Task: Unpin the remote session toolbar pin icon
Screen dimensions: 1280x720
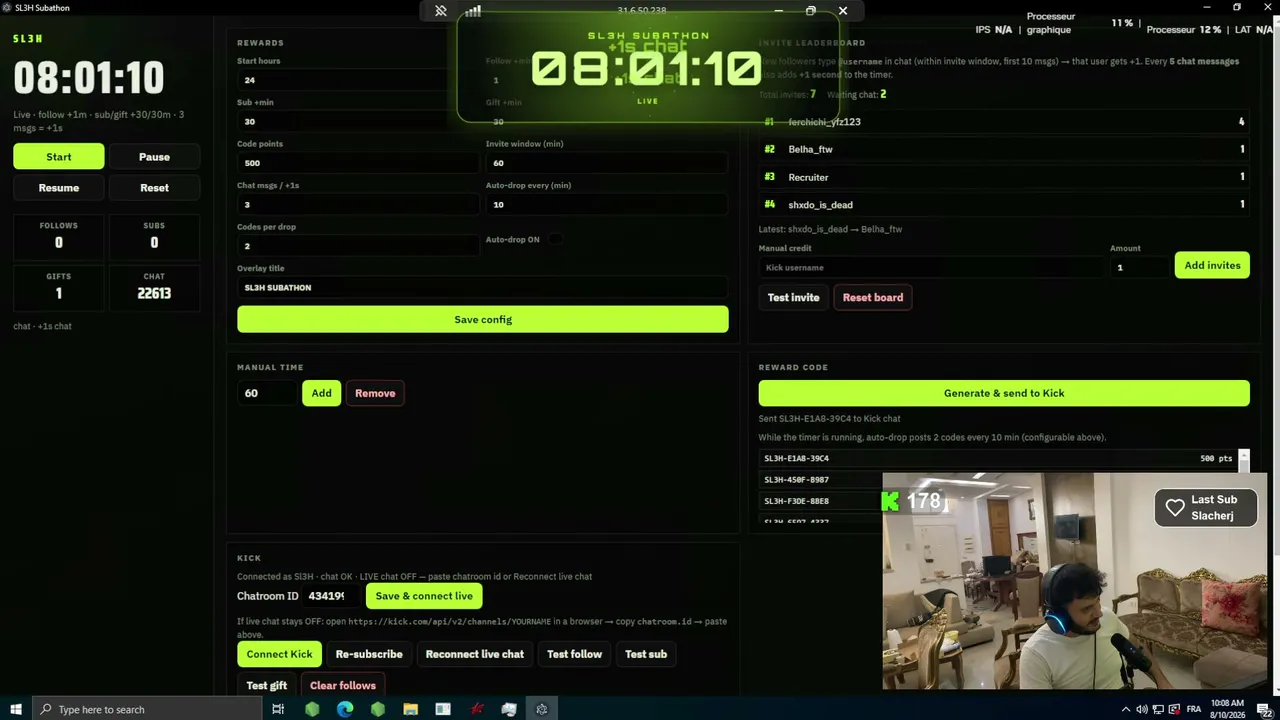Action: click(440, 11)
